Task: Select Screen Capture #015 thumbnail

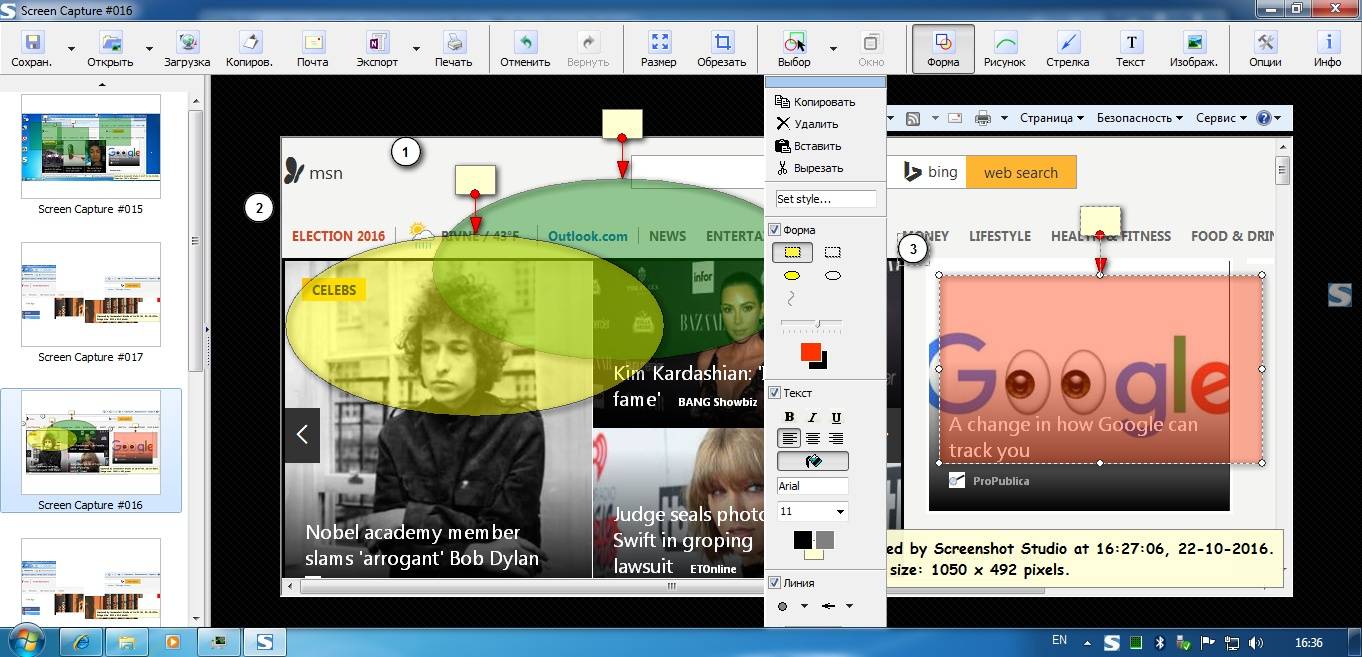Action: pyautogui.click(x=91, y=147)
